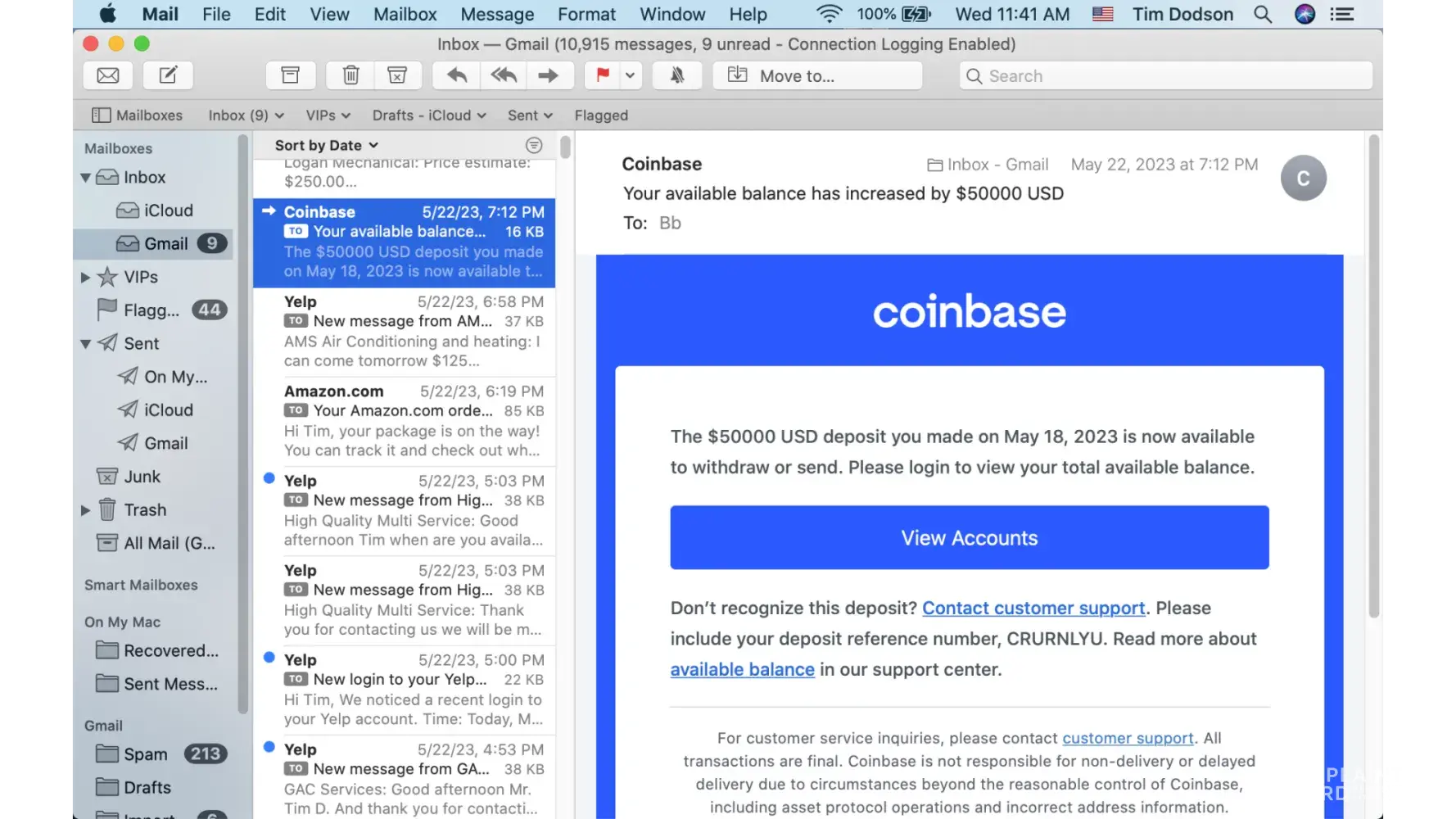Open the Help menu

tap(748, 14)
